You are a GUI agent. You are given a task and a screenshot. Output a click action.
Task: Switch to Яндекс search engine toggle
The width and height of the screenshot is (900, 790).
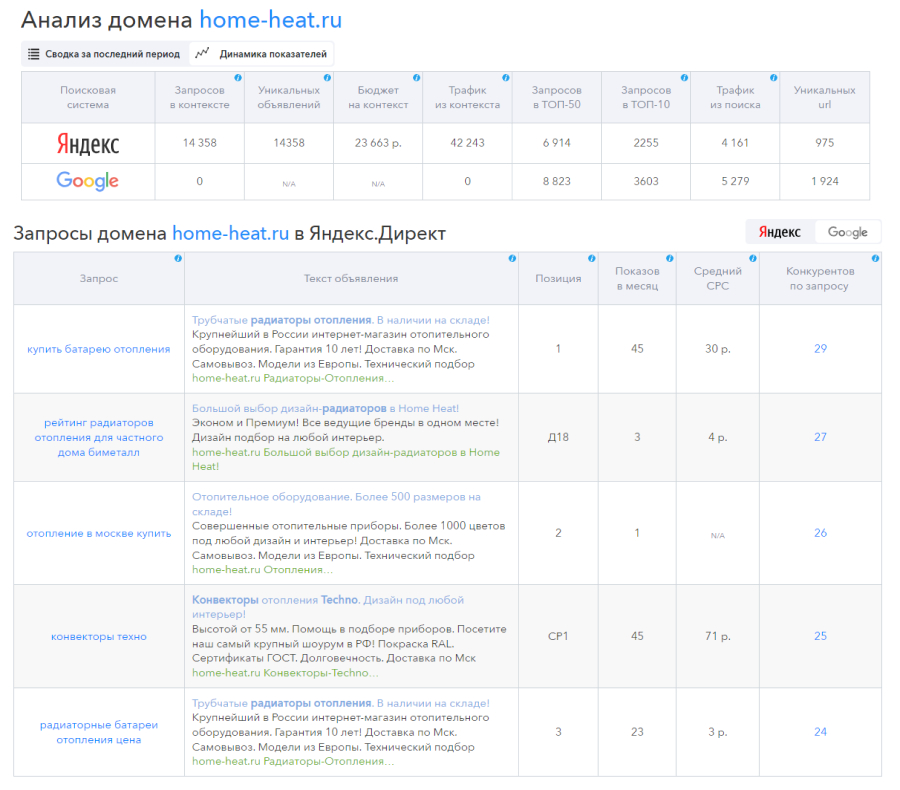pos(780,232)
